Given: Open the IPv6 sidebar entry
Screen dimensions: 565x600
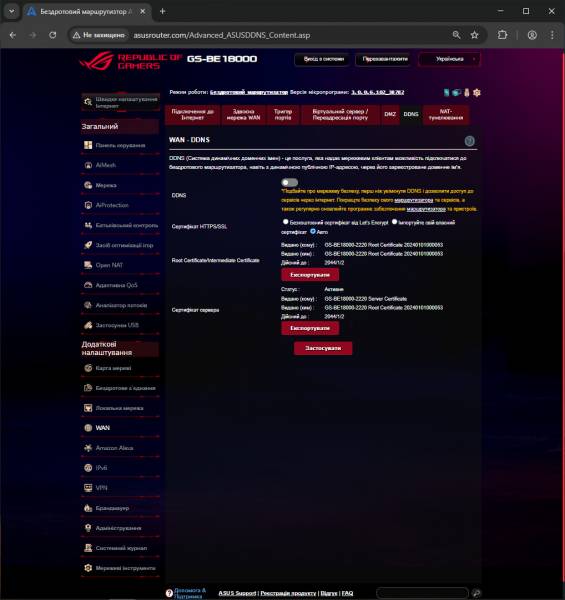Looking at the screenshot, I should click(120, 468).
